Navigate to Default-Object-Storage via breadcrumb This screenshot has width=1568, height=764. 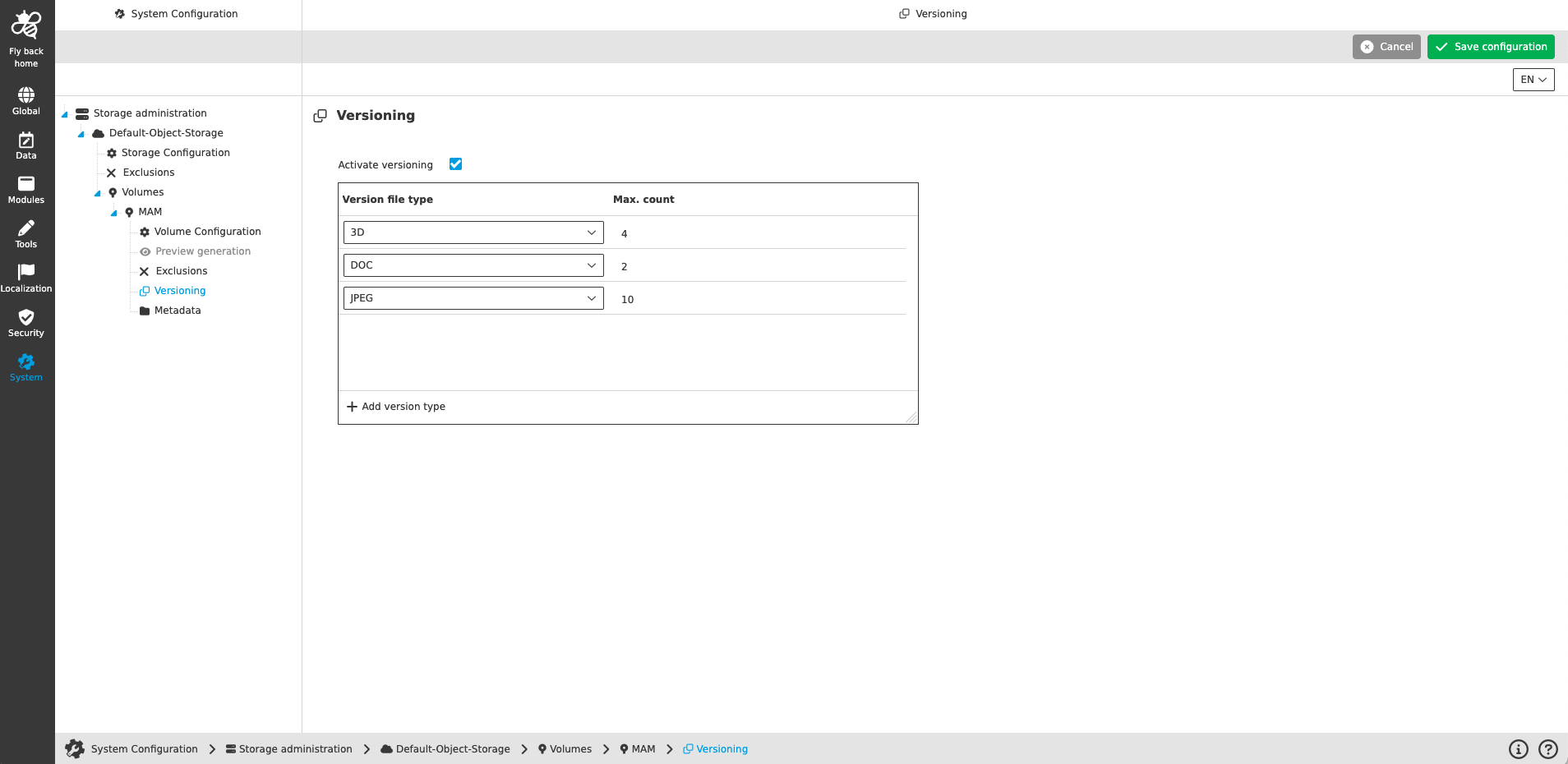click(452, 748)
